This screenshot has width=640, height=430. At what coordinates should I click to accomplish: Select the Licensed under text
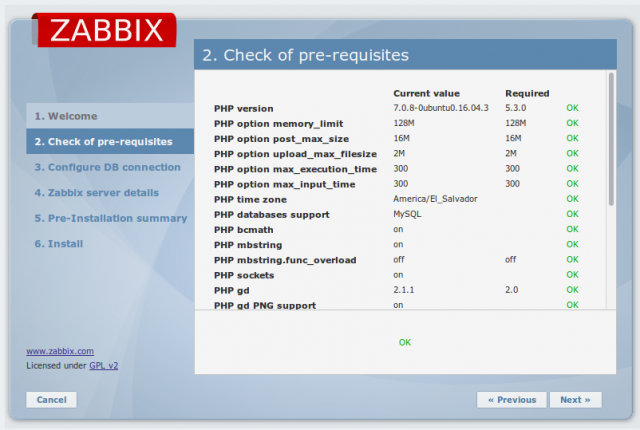(56, 366)
